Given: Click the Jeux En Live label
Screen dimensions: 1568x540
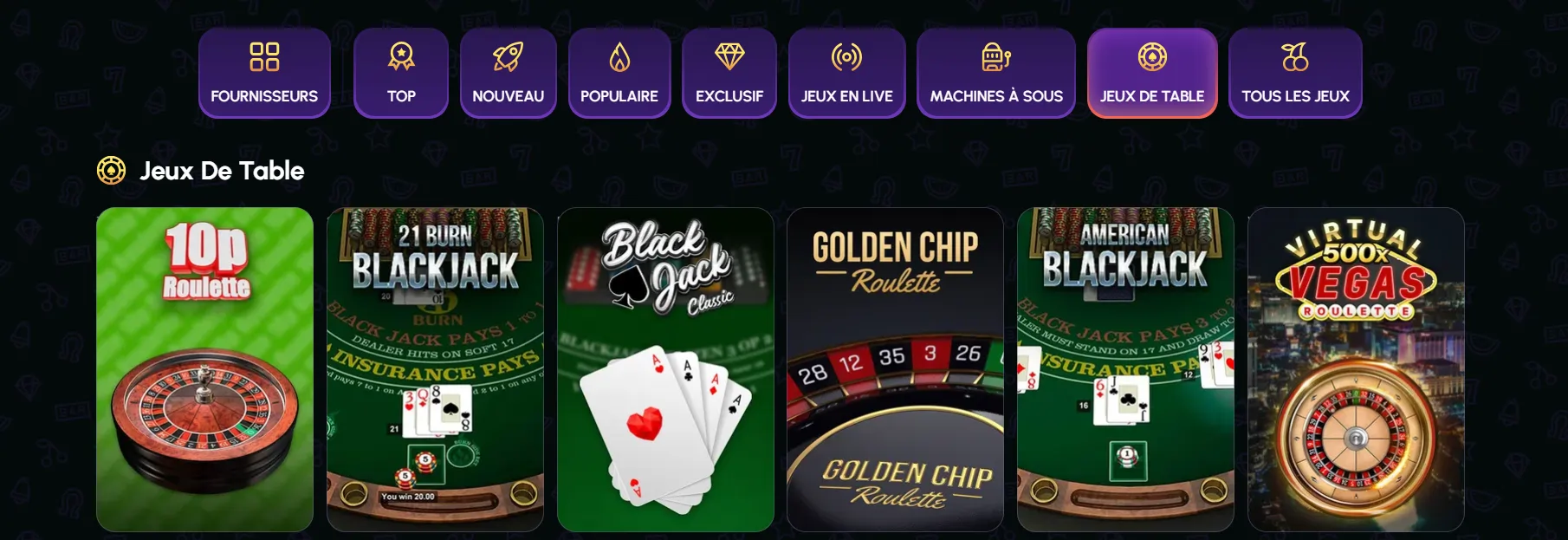Looking at the screenshot, I should tap(846, 96).
